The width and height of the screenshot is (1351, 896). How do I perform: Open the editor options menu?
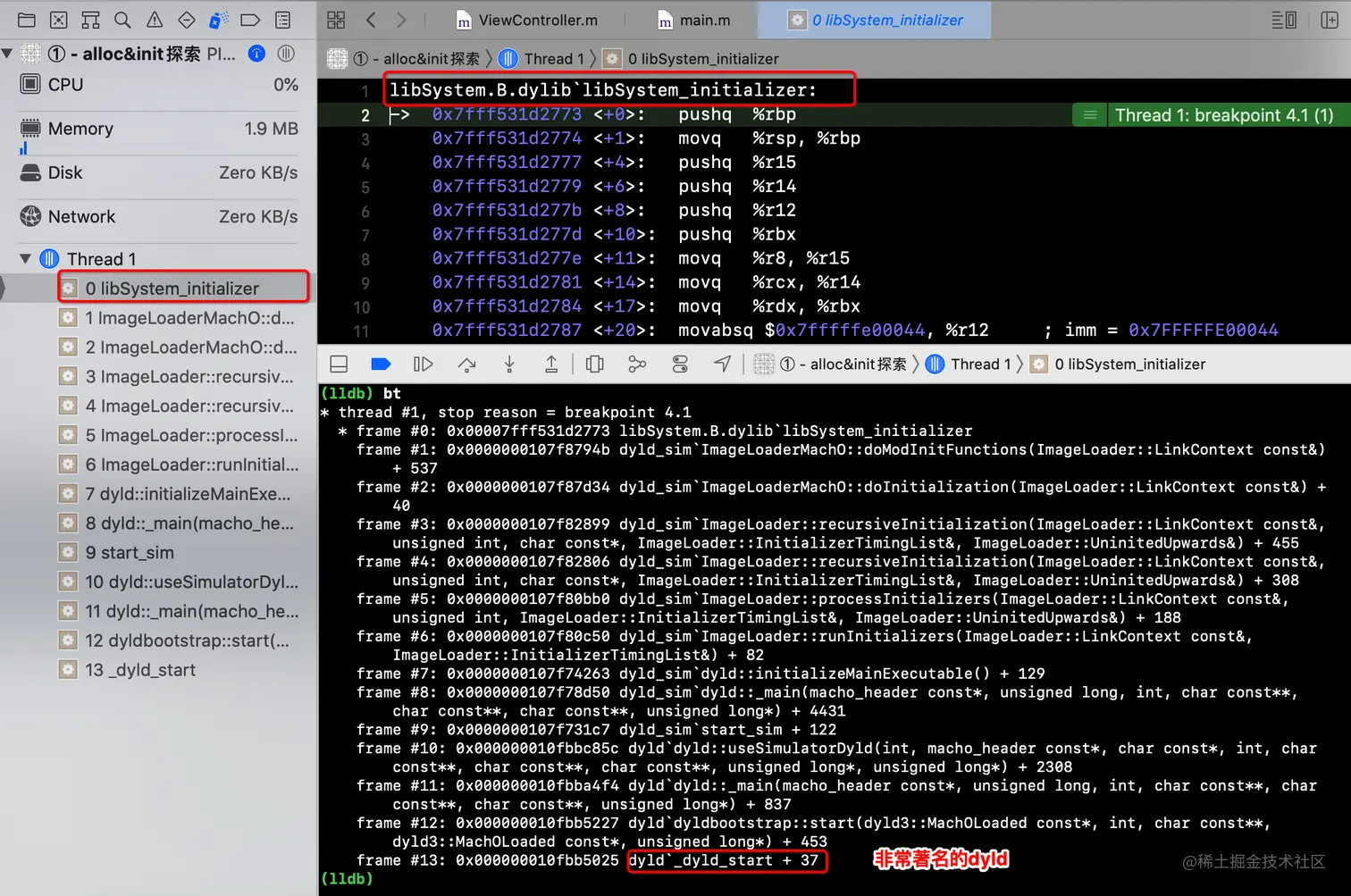[1284, 20]
